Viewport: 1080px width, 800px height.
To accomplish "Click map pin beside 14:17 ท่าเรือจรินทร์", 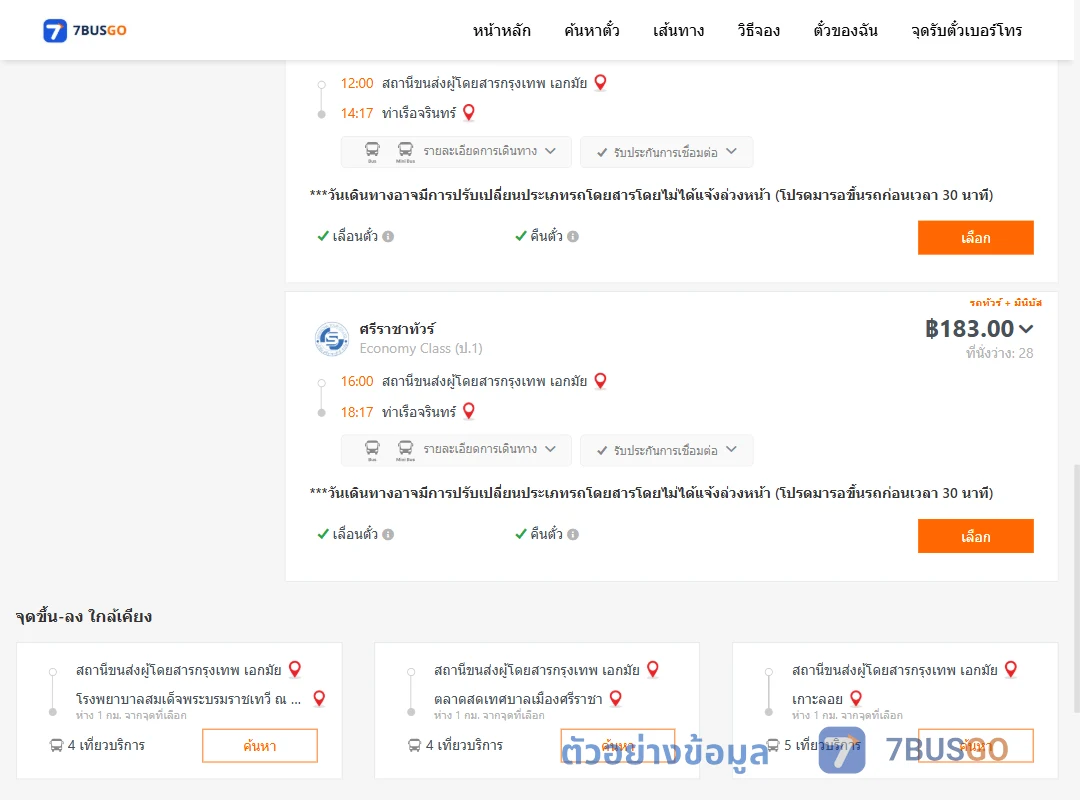I will (469, 112).
